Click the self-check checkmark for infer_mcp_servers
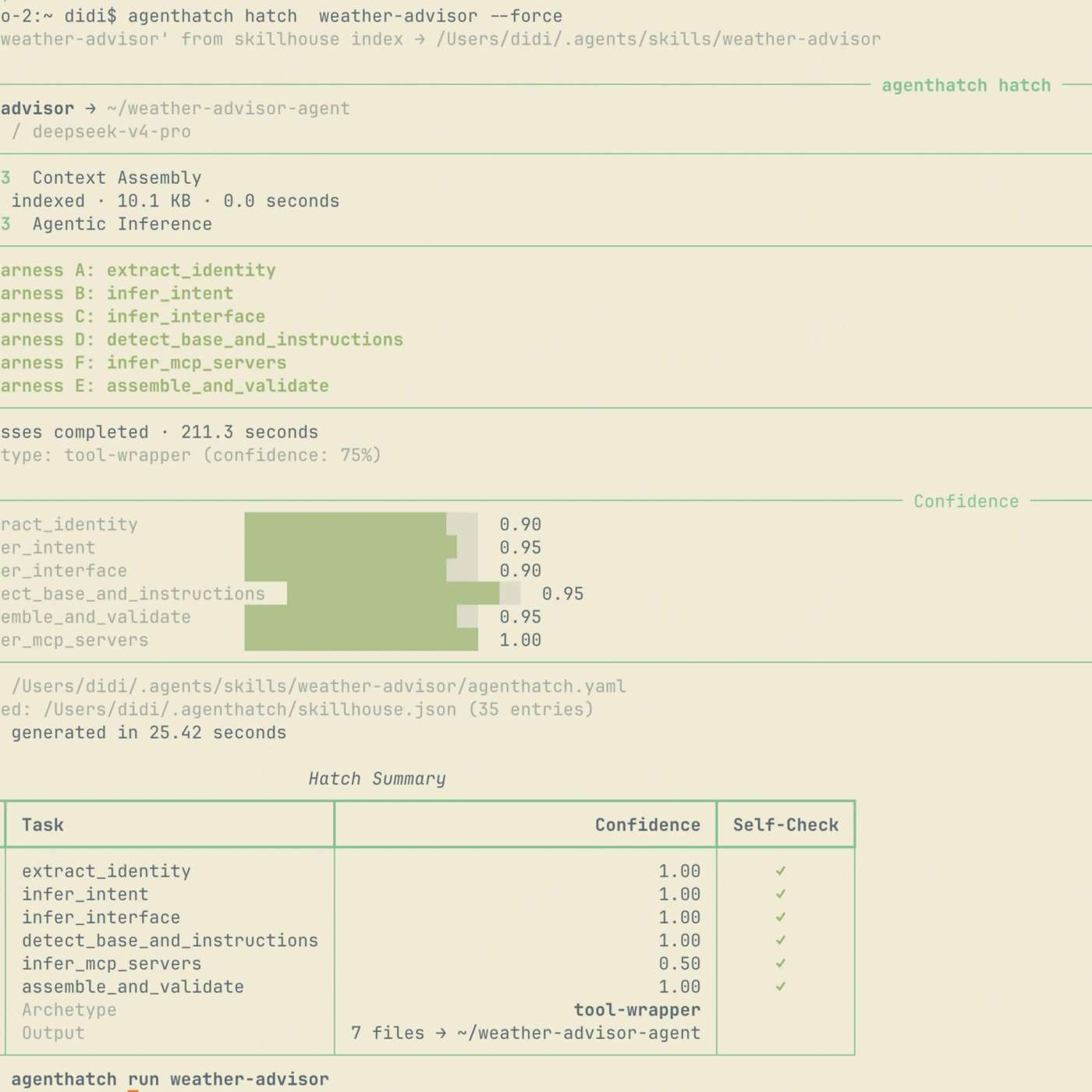 pyautogui.click(x=781, y=963)
